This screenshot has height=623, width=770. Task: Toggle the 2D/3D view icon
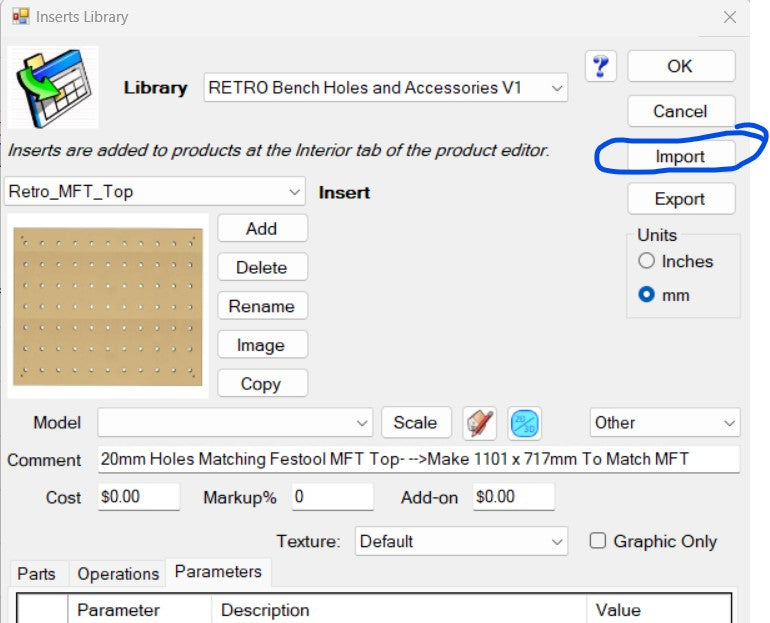tap(524, 423)
